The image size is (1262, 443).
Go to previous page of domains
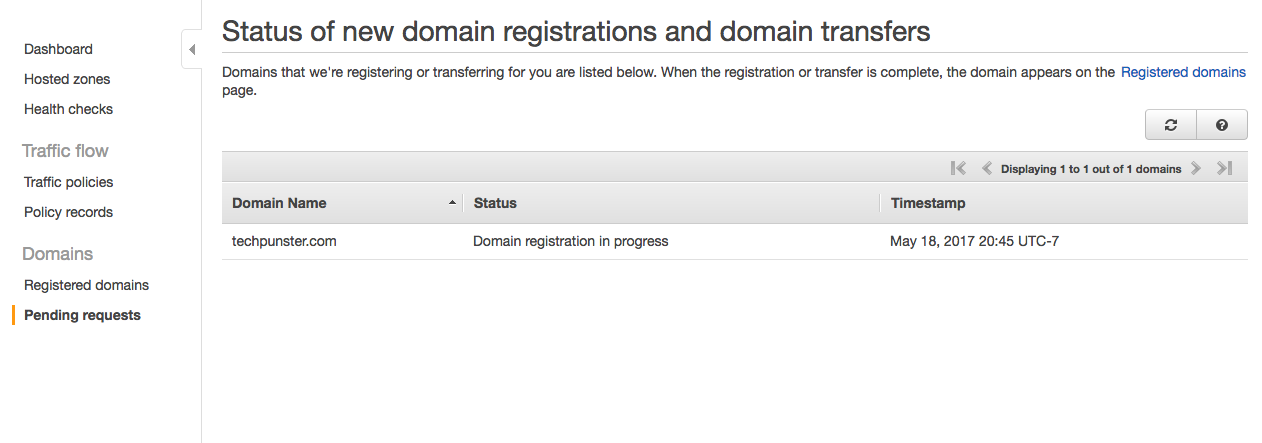point(986,169)
